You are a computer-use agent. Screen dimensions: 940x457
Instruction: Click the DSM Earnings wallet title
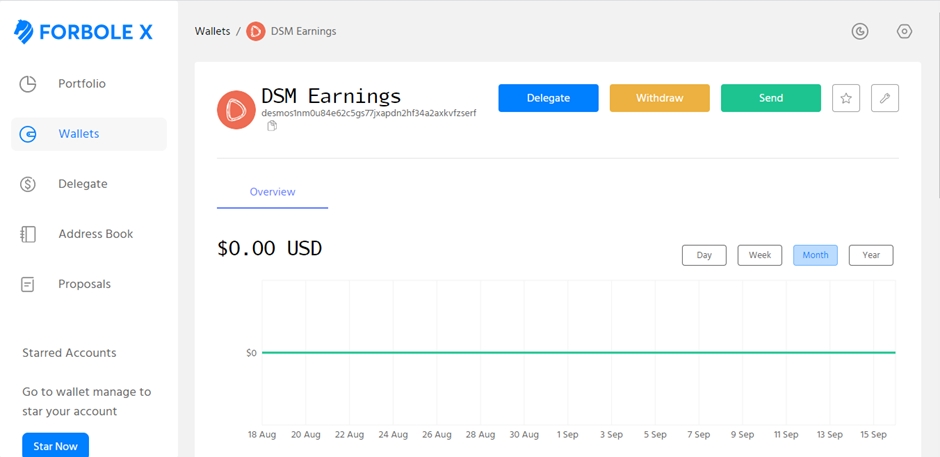331,96
